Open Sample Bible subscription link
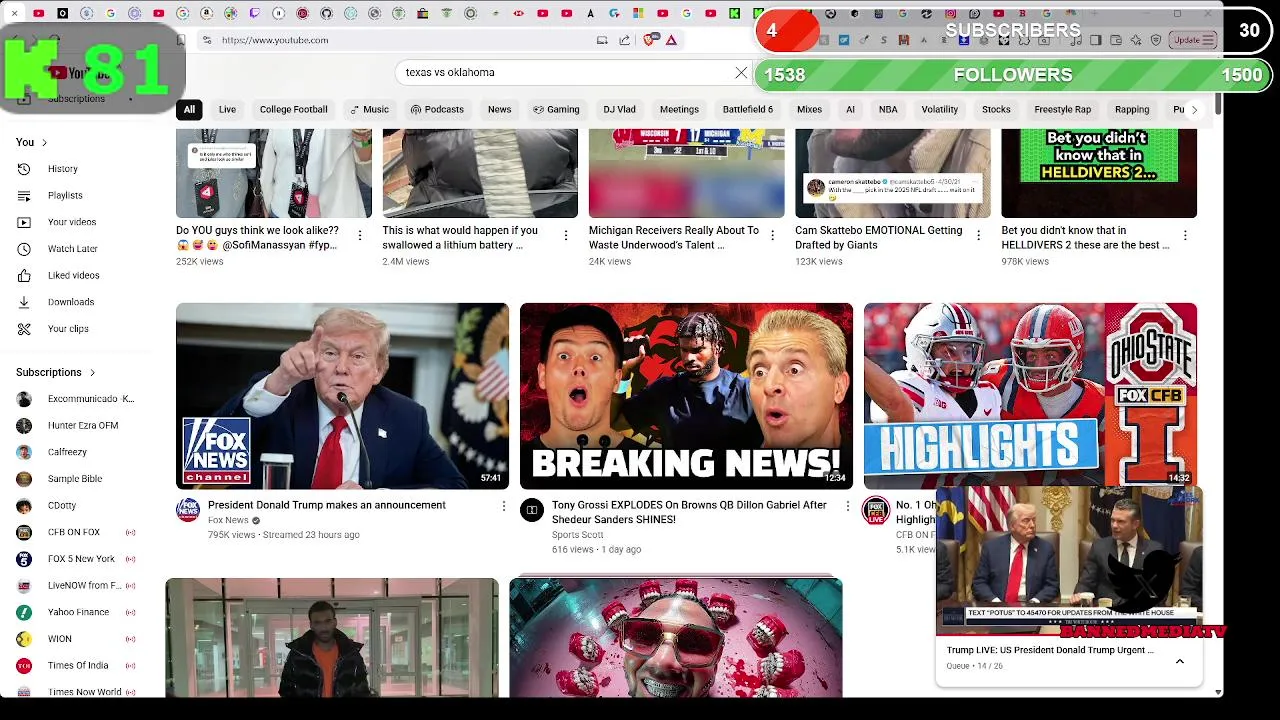This screenshot has width=1280, height=720. point(75,479)
